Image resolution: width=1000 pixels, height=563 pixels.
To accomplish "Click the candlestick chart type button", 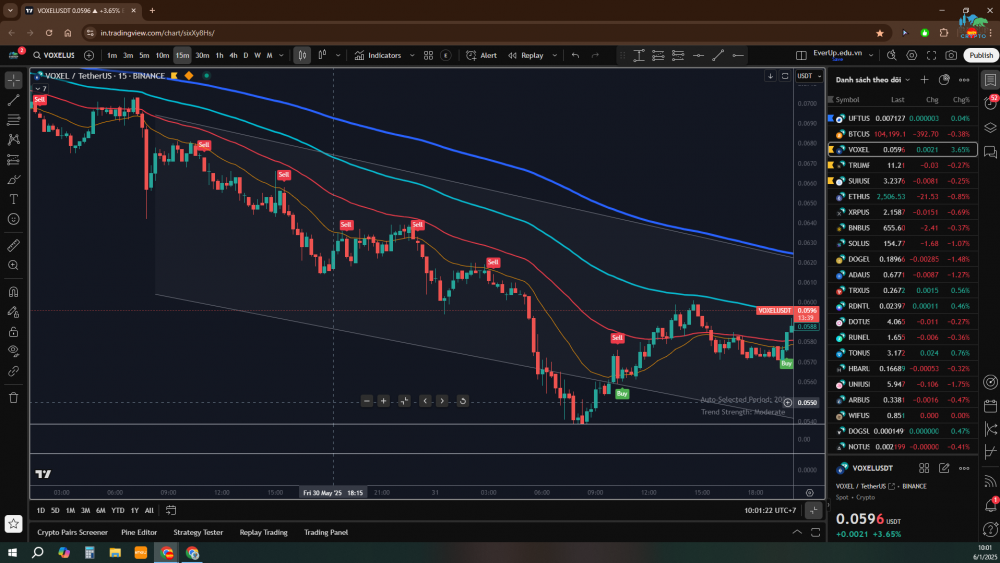I will (302, 55).
